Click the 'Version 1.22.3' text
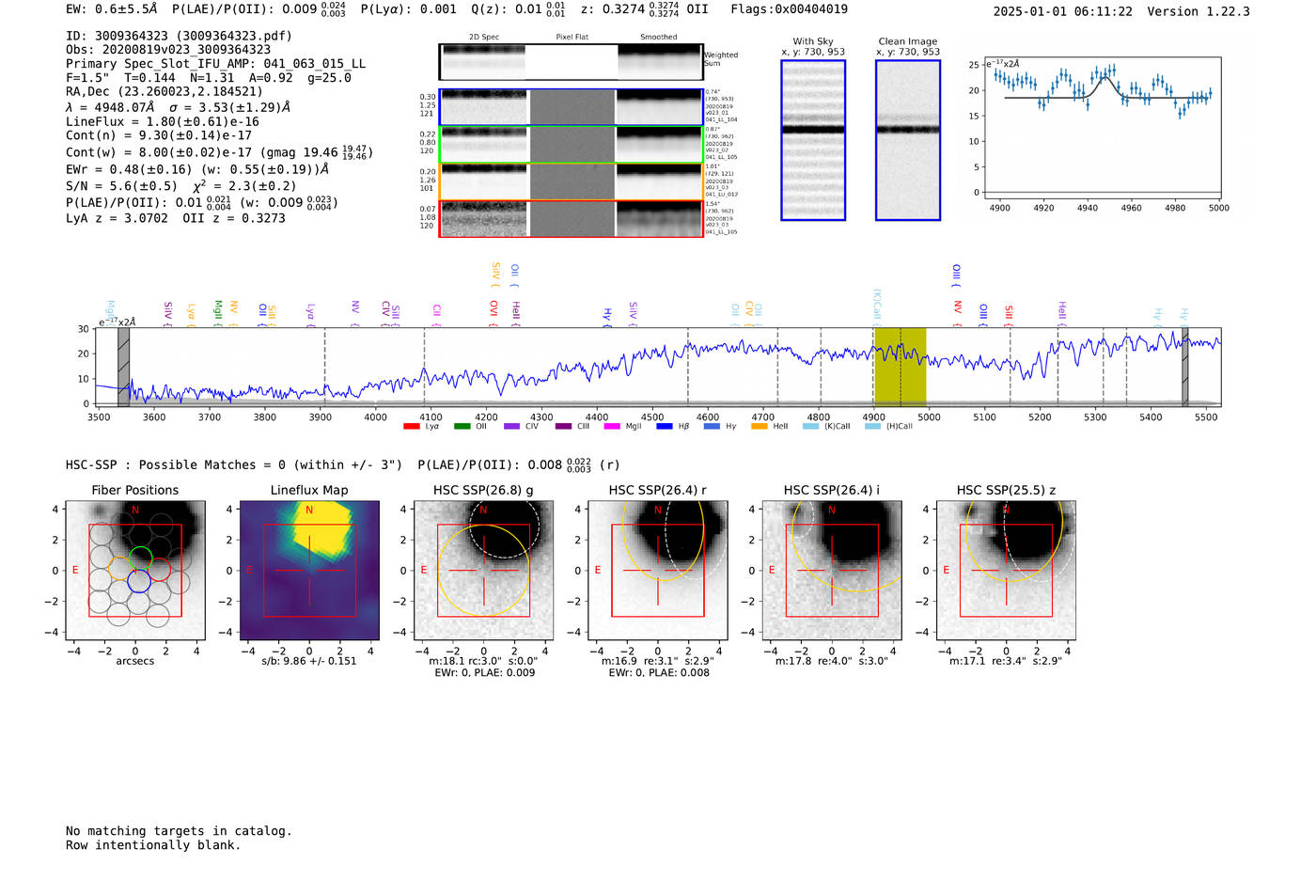 pos(1198,12)
